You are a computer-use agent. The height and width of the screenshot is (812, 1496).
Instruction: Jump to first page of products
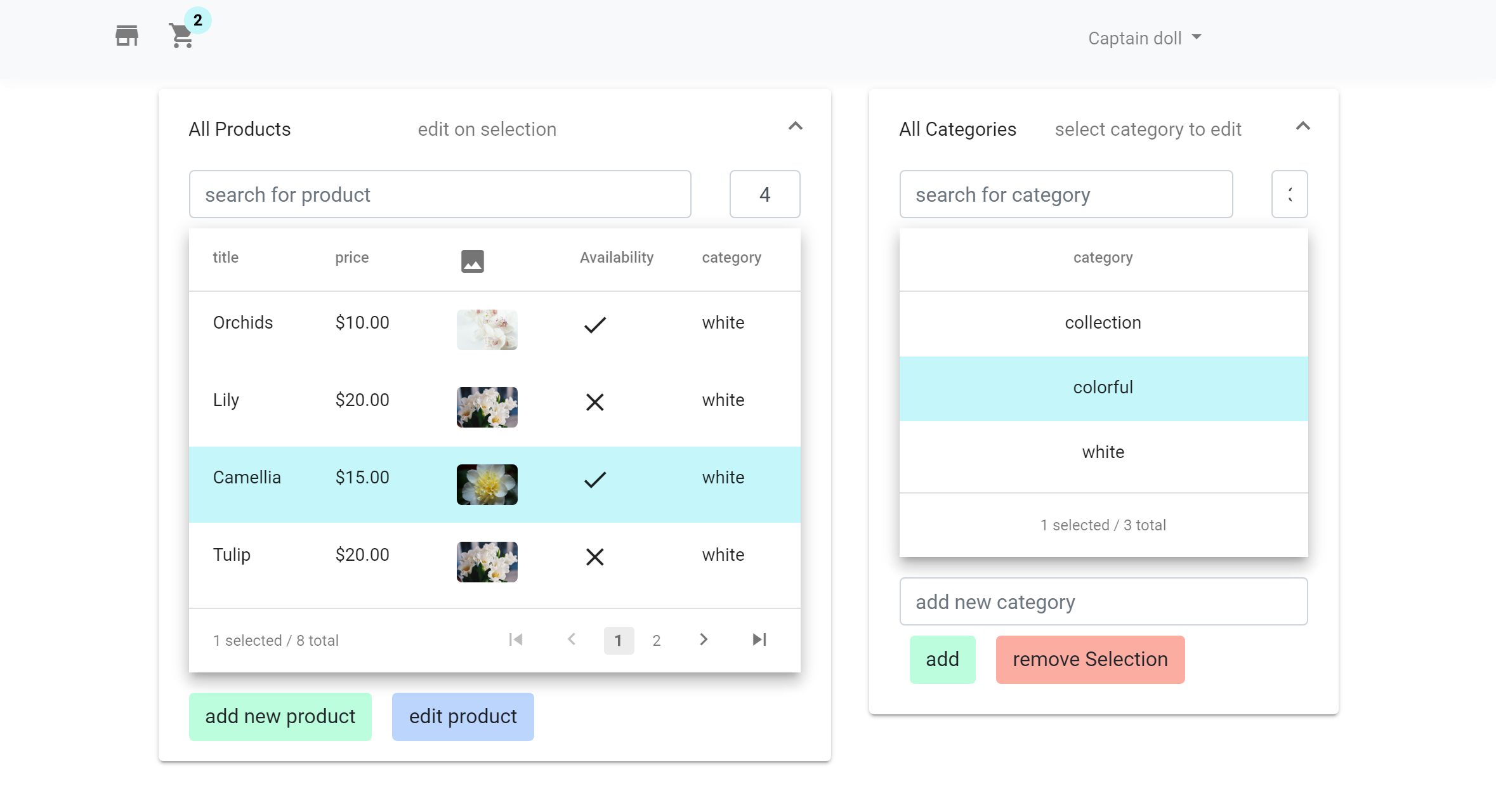(516, 639)
